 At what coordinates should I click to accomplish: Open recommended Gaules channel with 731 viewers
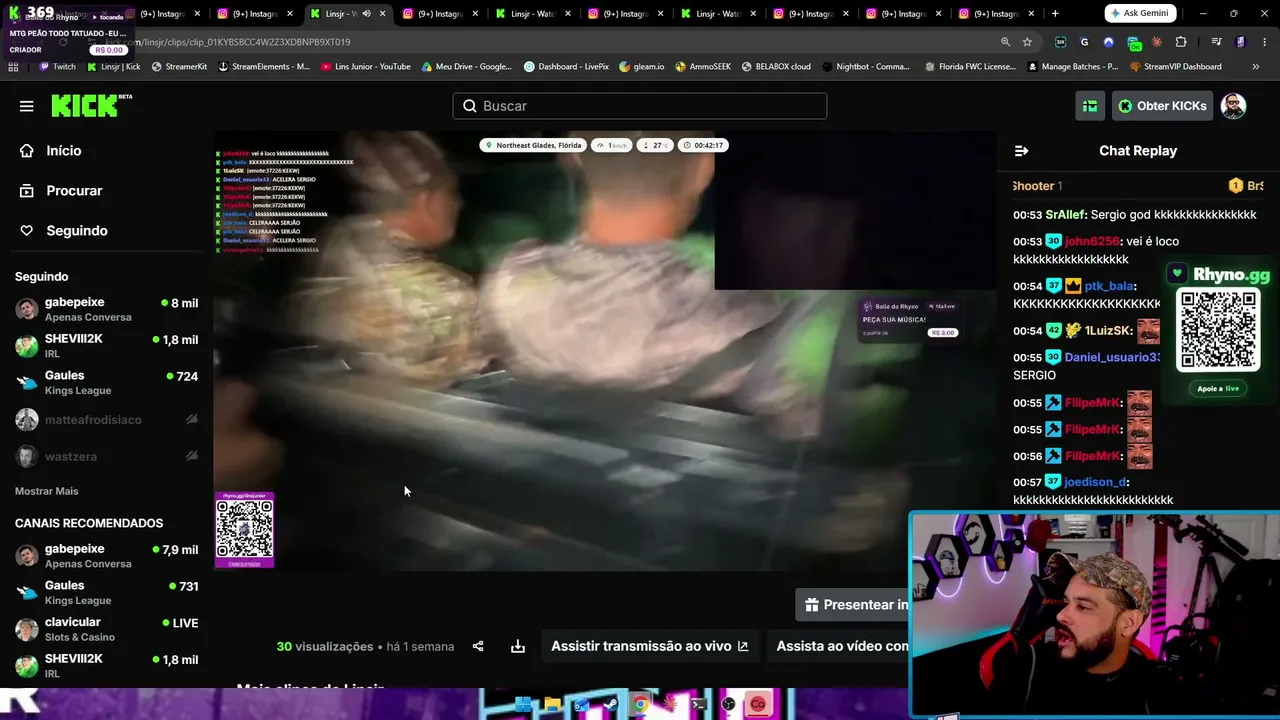coord(106,593)
